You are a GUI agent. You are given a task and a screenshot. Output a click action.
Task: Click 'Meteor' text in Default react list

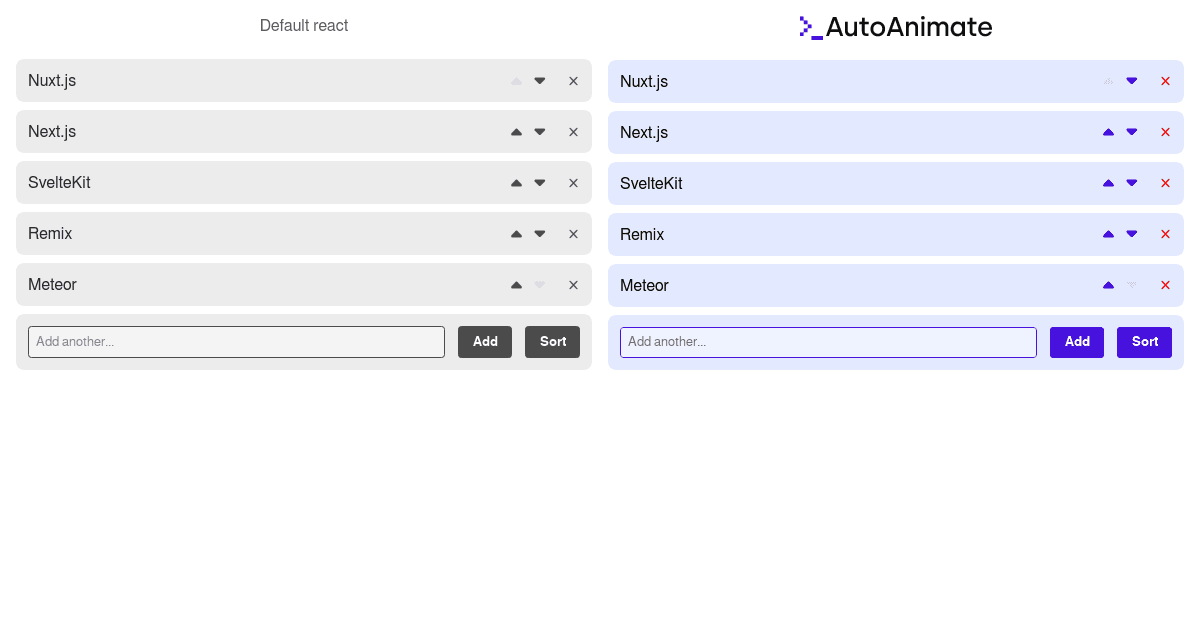[52, 285]
